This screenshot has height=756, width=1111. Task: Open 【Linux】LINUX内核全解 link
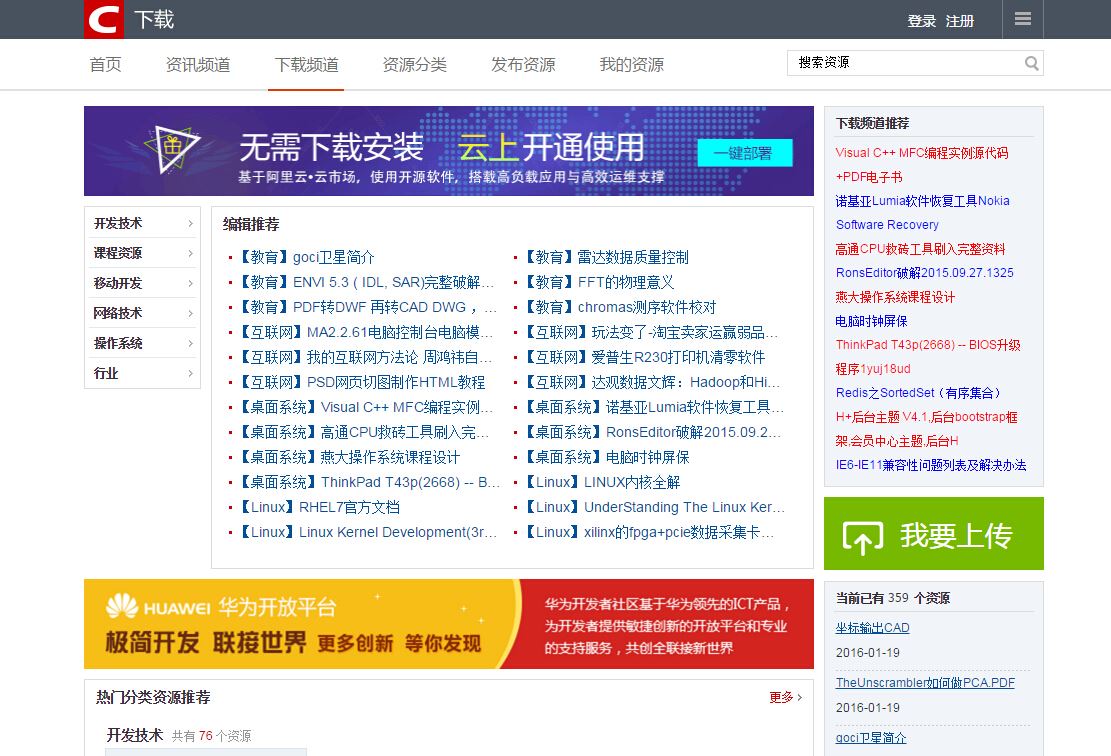click(602, 482)
